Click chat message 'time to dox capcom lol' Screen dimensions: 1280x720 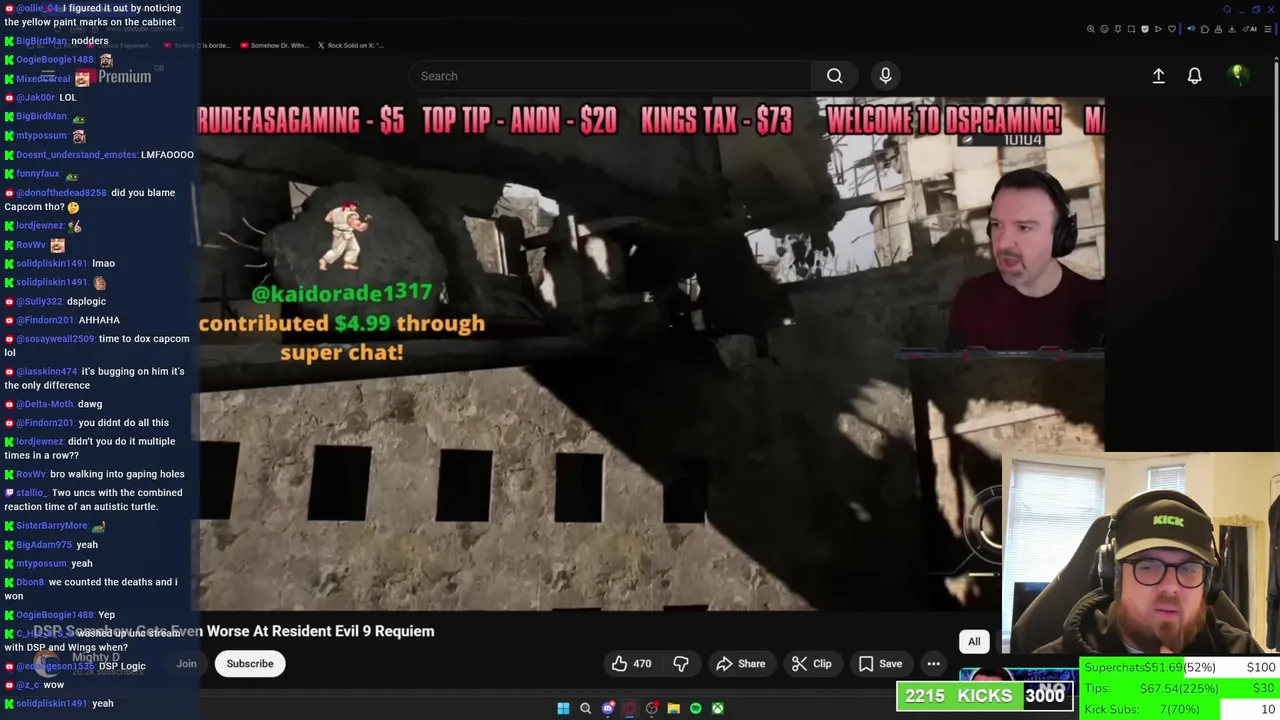tap(97, 345)
